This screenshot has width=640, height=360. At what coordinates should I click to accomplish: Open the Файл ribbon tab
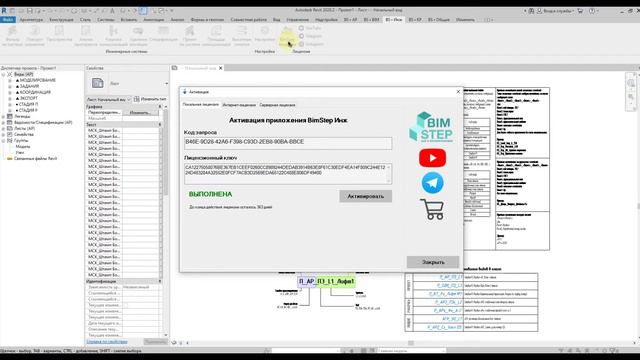tap(8, 20)
